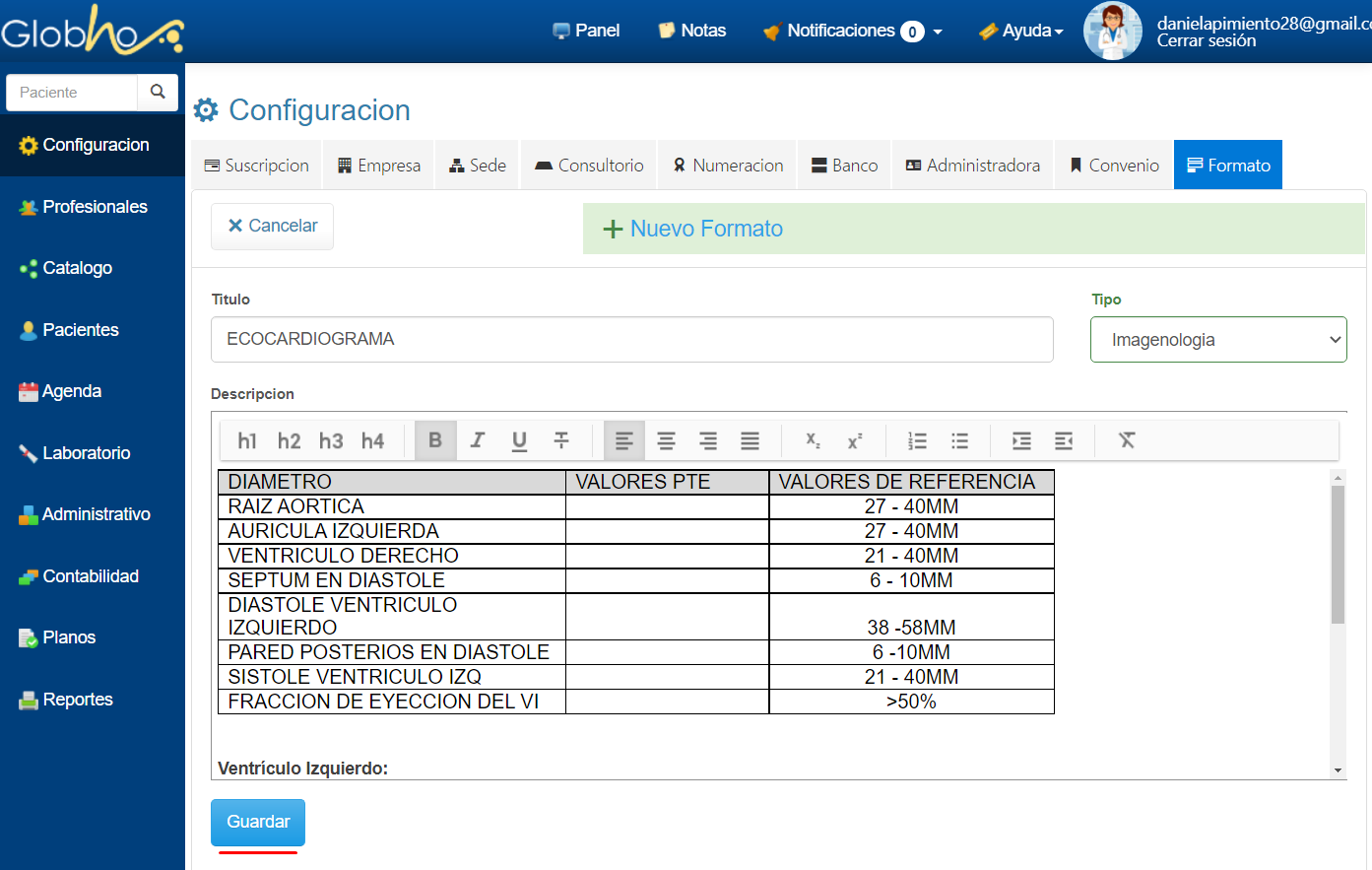Apply strikethrough formatting
This screenshot has width=1372, height=870.
561,440
